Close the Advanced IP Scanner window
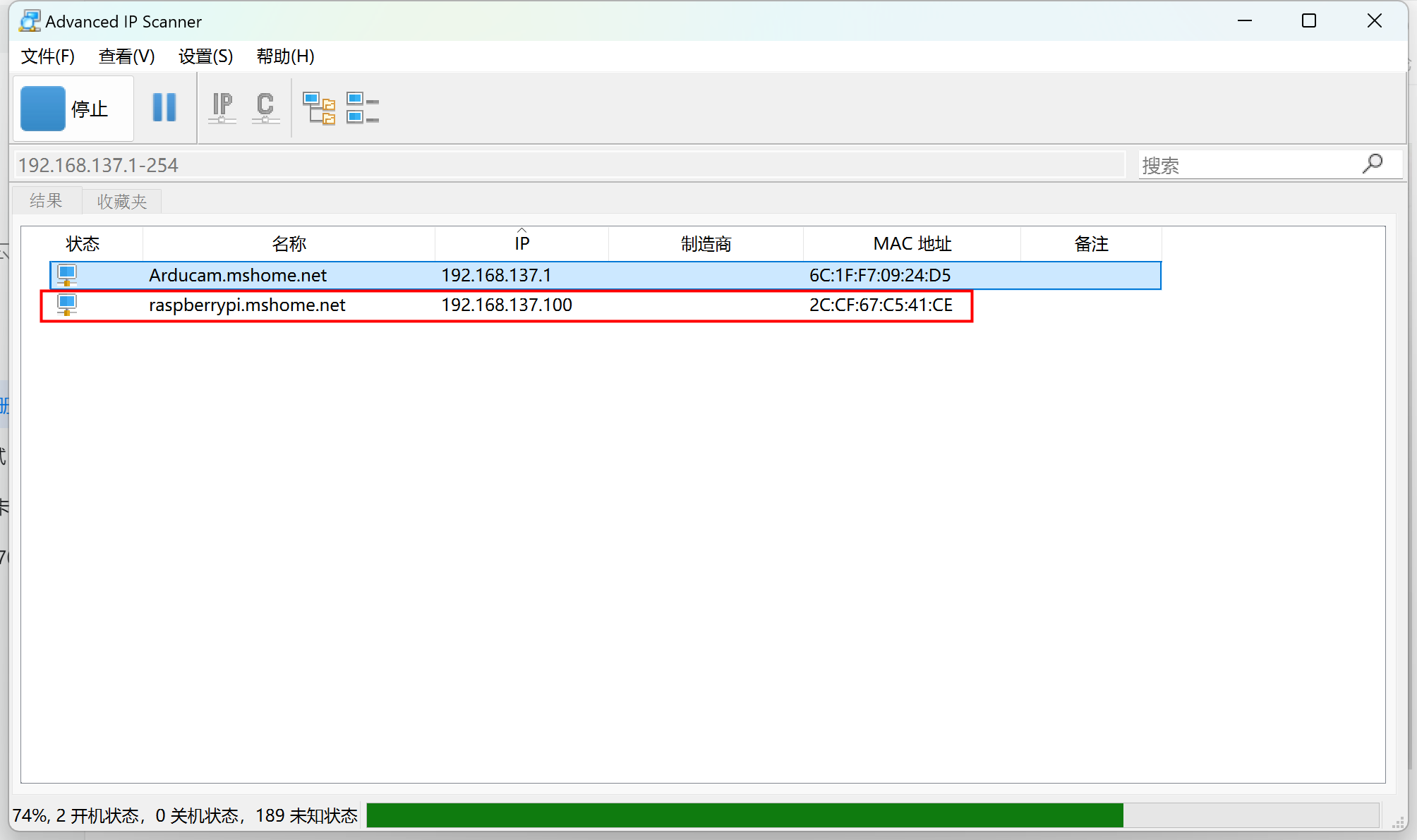Image resolution: width=1417 pixels, height=840 pixels. (1374, 21)
